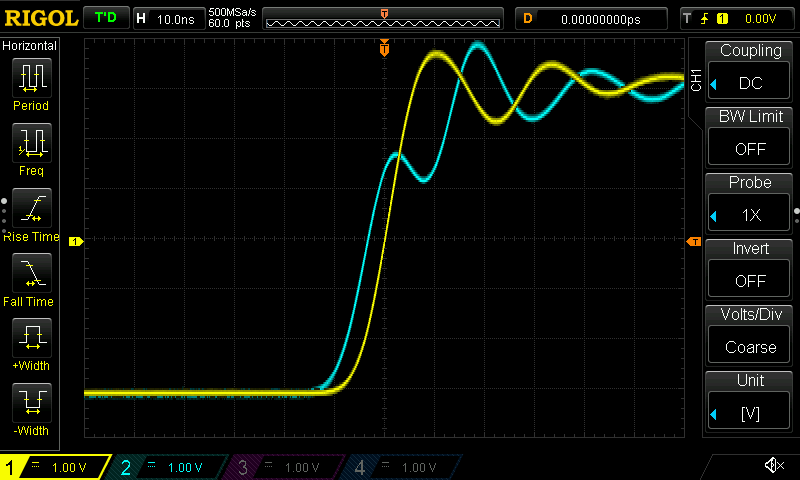
Task: Toggle the Invert OFF setting
Action: (749, 269)
